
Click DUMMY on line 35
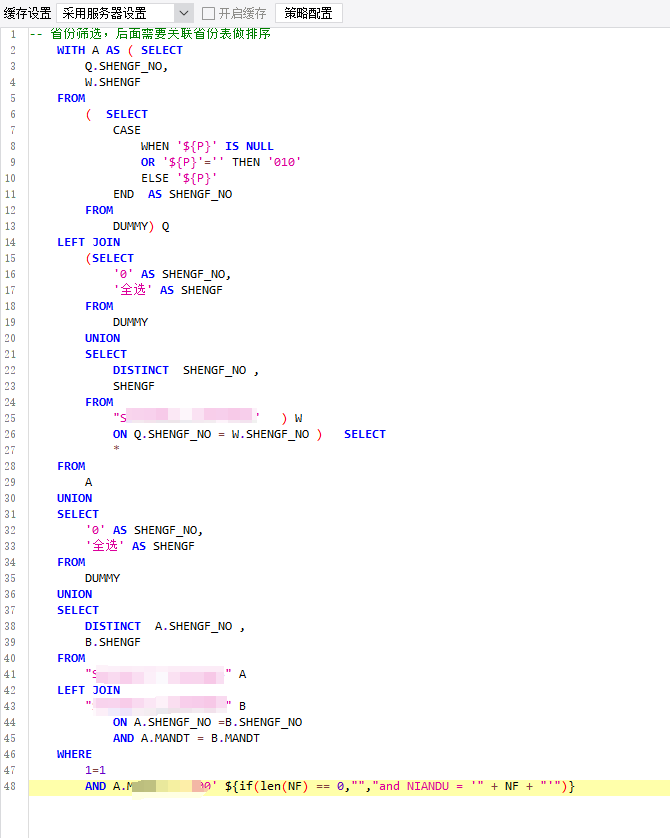[x=103, y=578]
